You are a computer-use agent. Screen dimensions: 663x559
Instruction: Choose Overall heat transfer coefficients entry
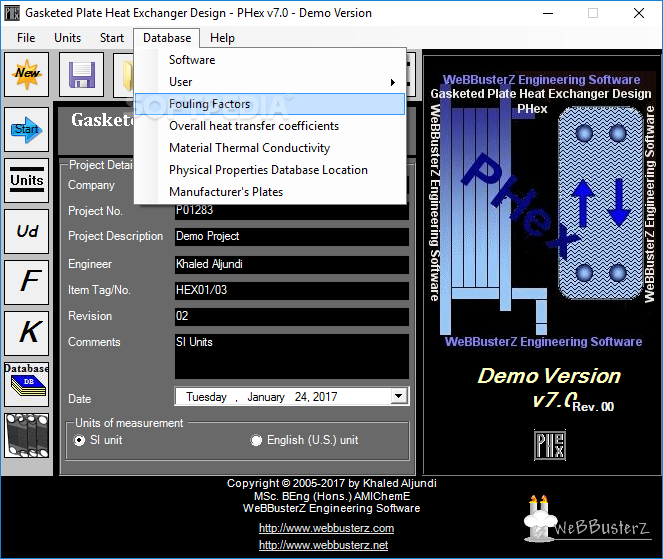270,126
